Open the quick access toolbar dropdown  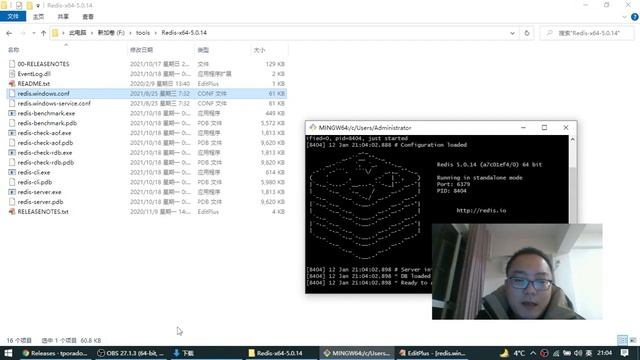tap(38, 6)
